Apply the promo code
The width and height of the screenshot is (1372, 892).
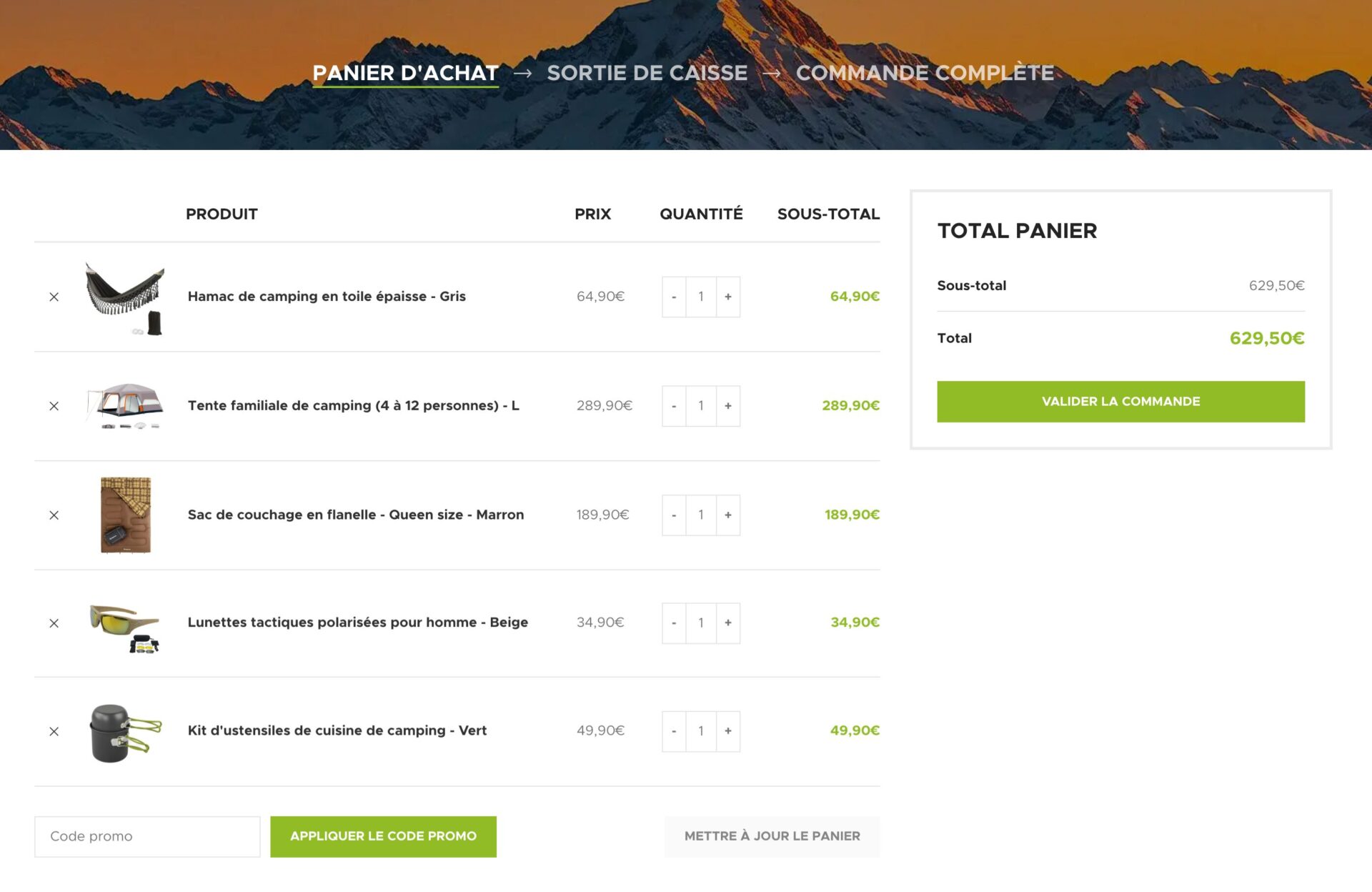[383, 836]
